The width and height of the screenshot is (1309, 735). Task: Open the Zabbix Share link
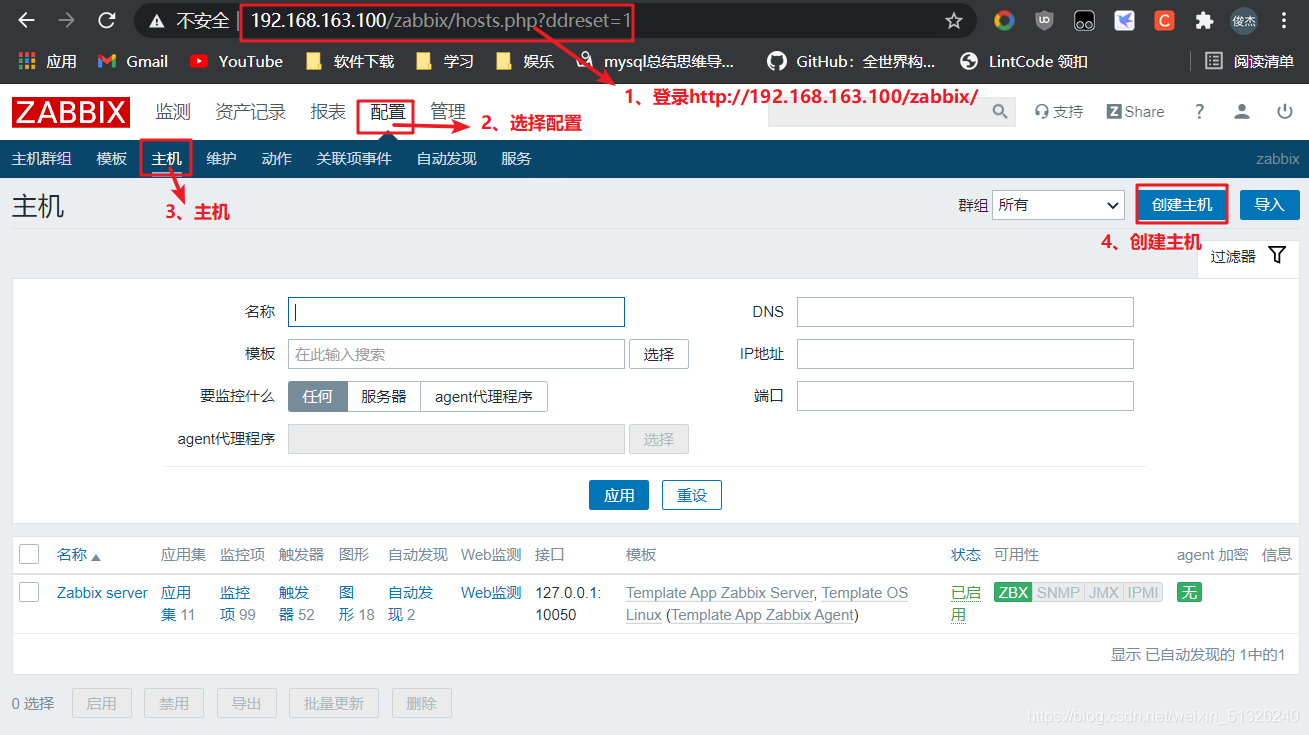coord(1135,112)
